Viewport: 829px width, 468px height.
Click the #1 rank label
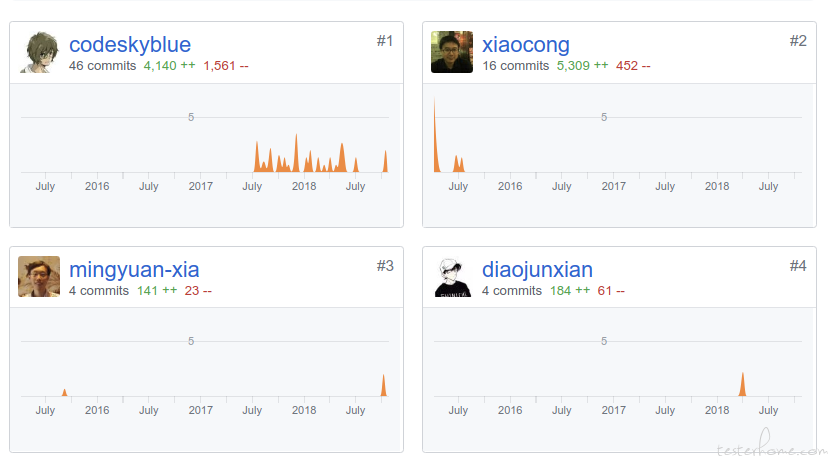pos(385,41)
